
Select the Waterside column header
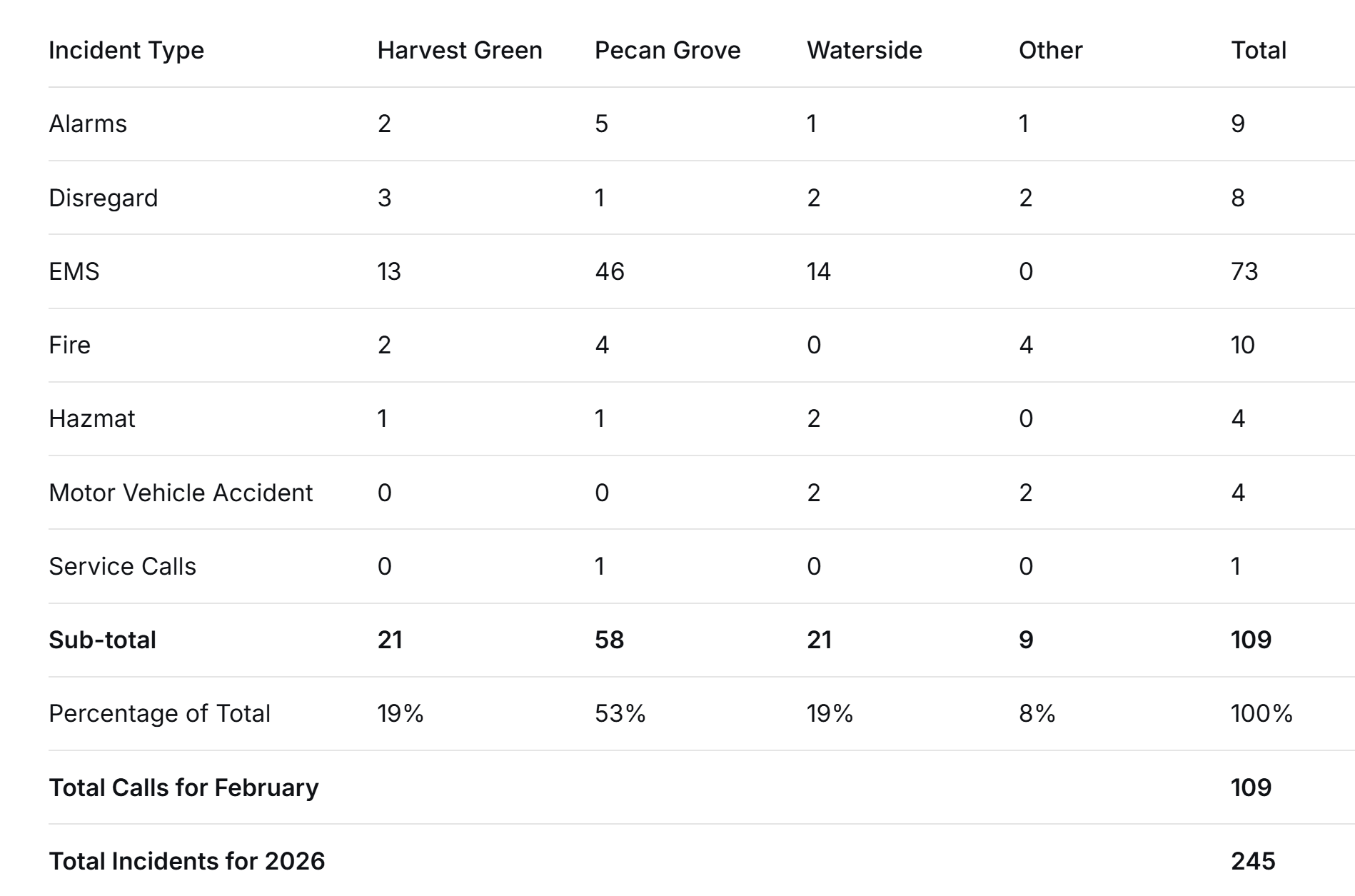(x=864, y=51)
